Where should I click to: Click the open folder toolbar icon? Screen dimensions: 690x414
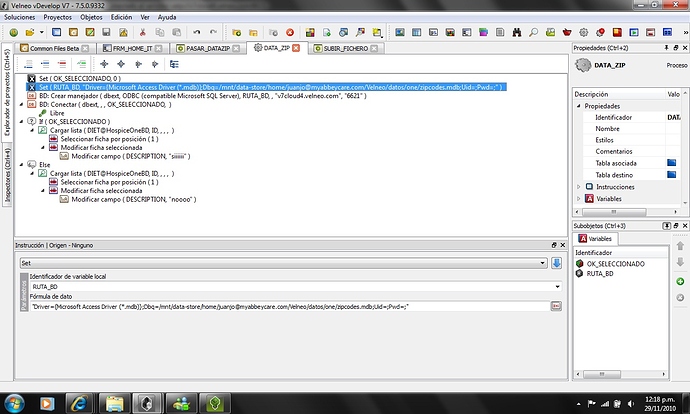[x=29, y=32]
